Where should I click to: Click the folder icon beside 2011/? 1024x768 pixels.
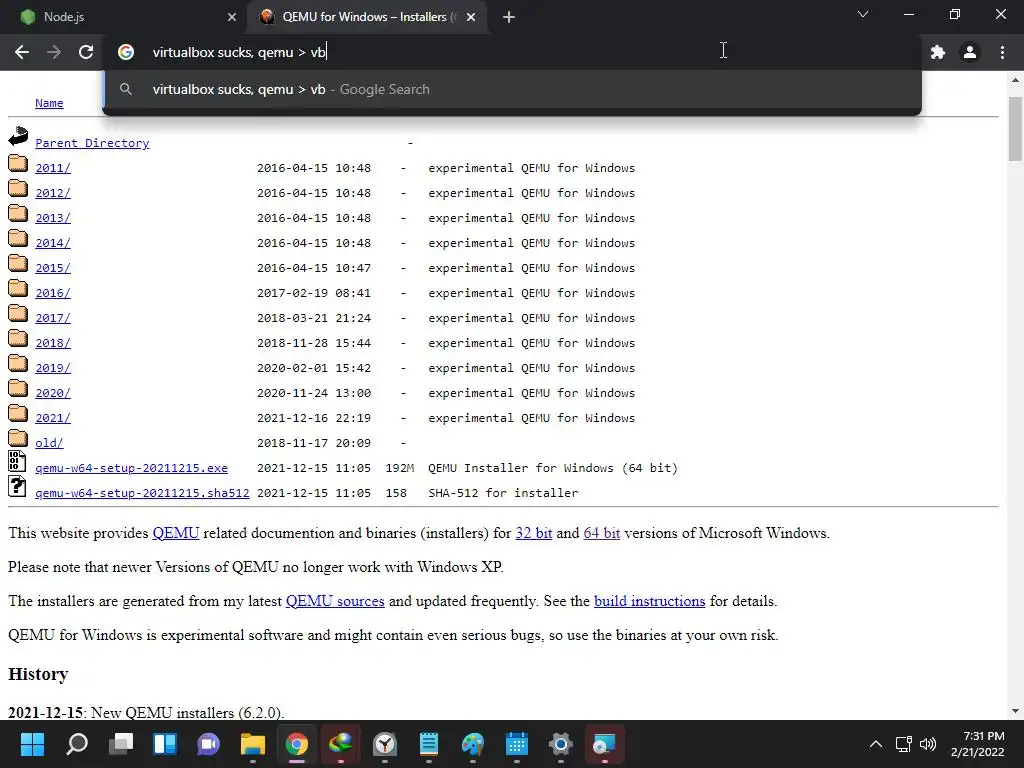tap(18, 163)
